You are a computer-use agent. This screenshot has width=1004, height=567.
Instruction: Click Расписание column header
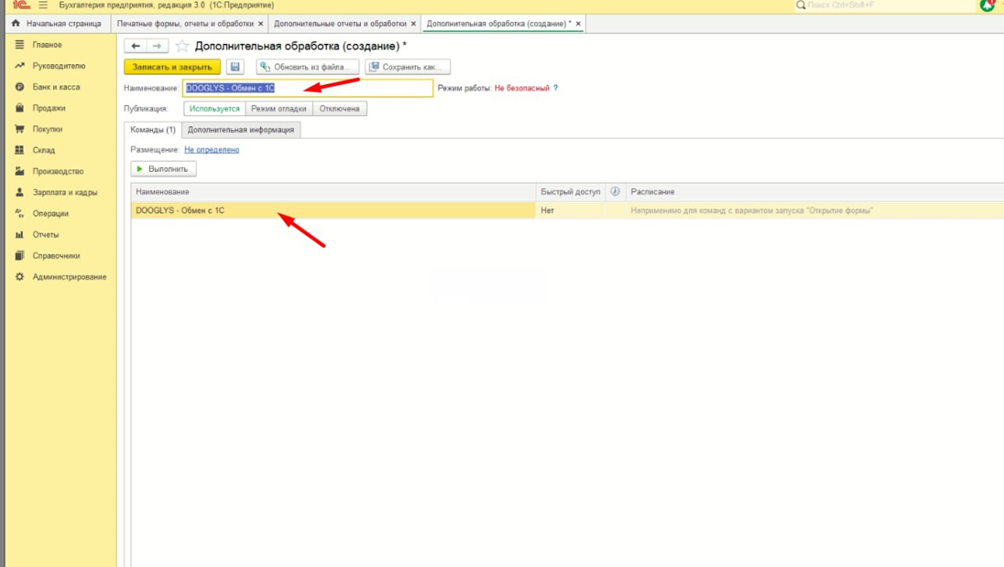(x=814, y=191)
